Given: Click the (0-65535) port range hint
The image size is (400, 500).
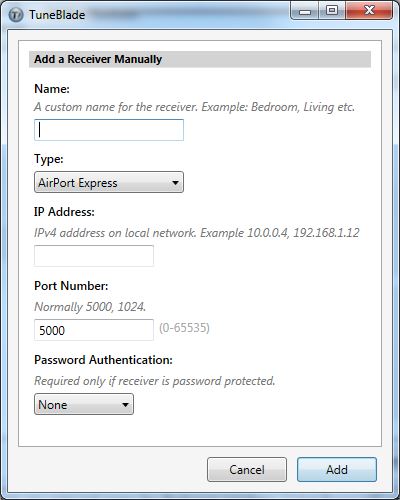Looking at the screenshot, I should point(184,328).
